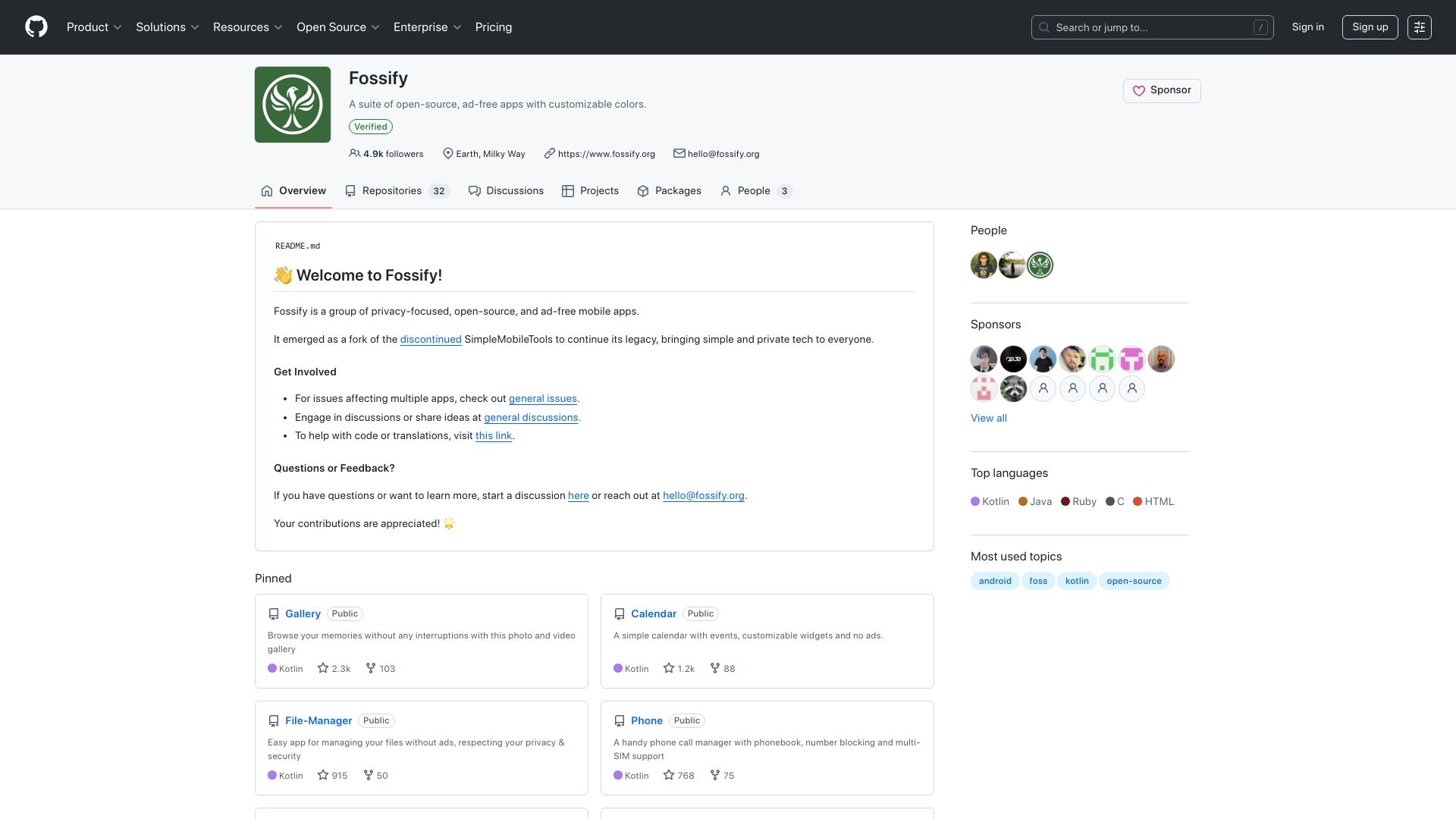Screen dimensions: 1456x819
Task: Click the fork count on Calendar card
Action: coord(723,669)
